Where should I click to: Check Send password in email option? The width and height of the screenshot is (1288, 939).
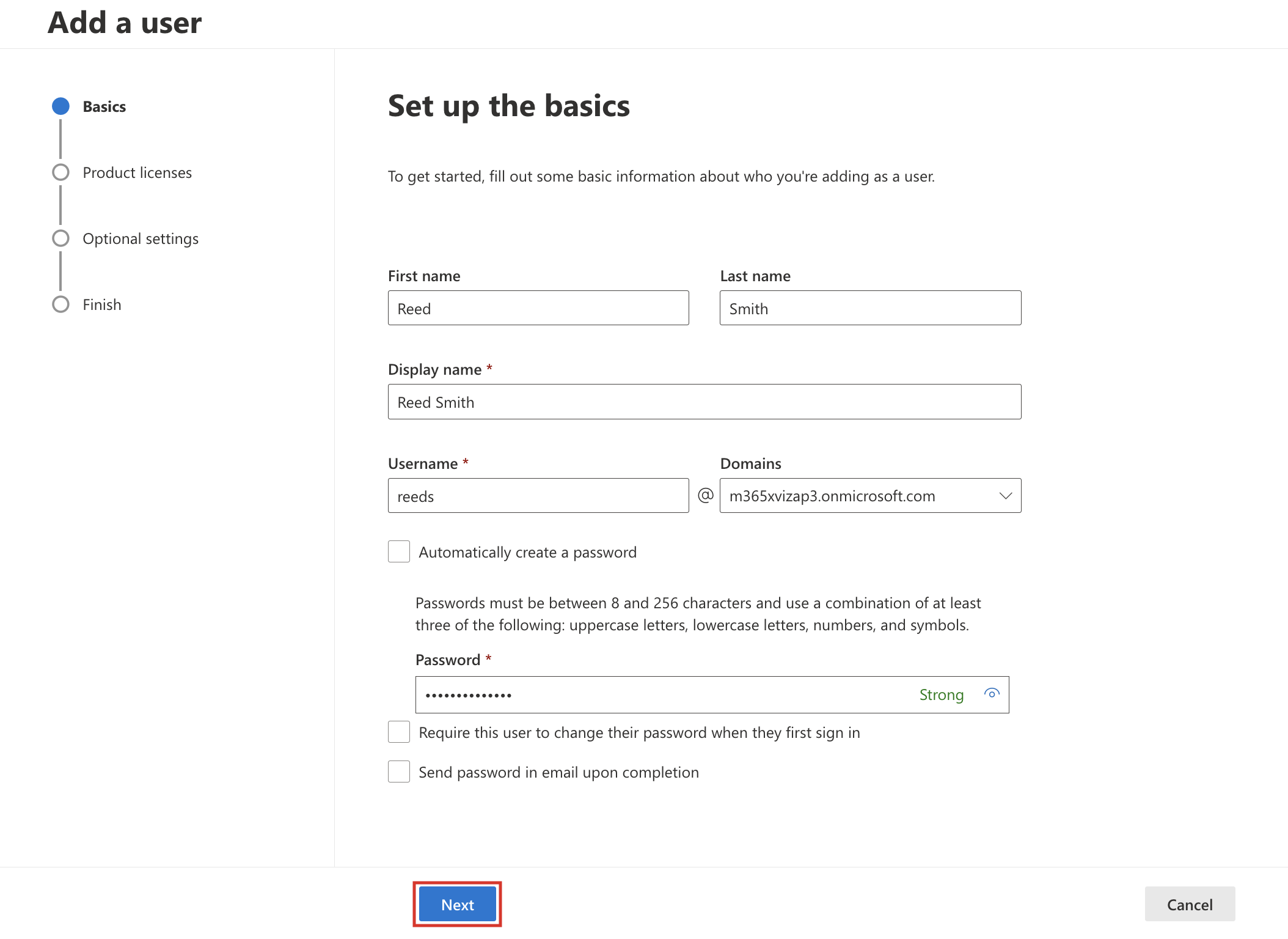tap(399, 771)
